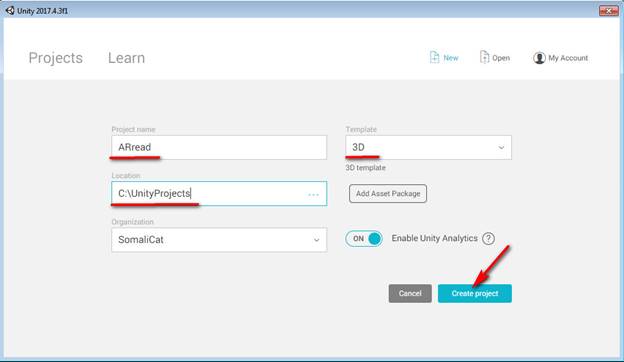
Task: Switch to the Learn tab
Action: [127, 58]
